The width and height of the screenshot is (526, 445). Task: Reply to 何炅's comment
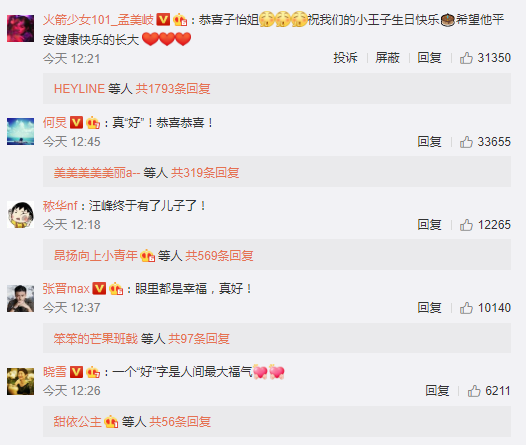(x=429, y=142)
